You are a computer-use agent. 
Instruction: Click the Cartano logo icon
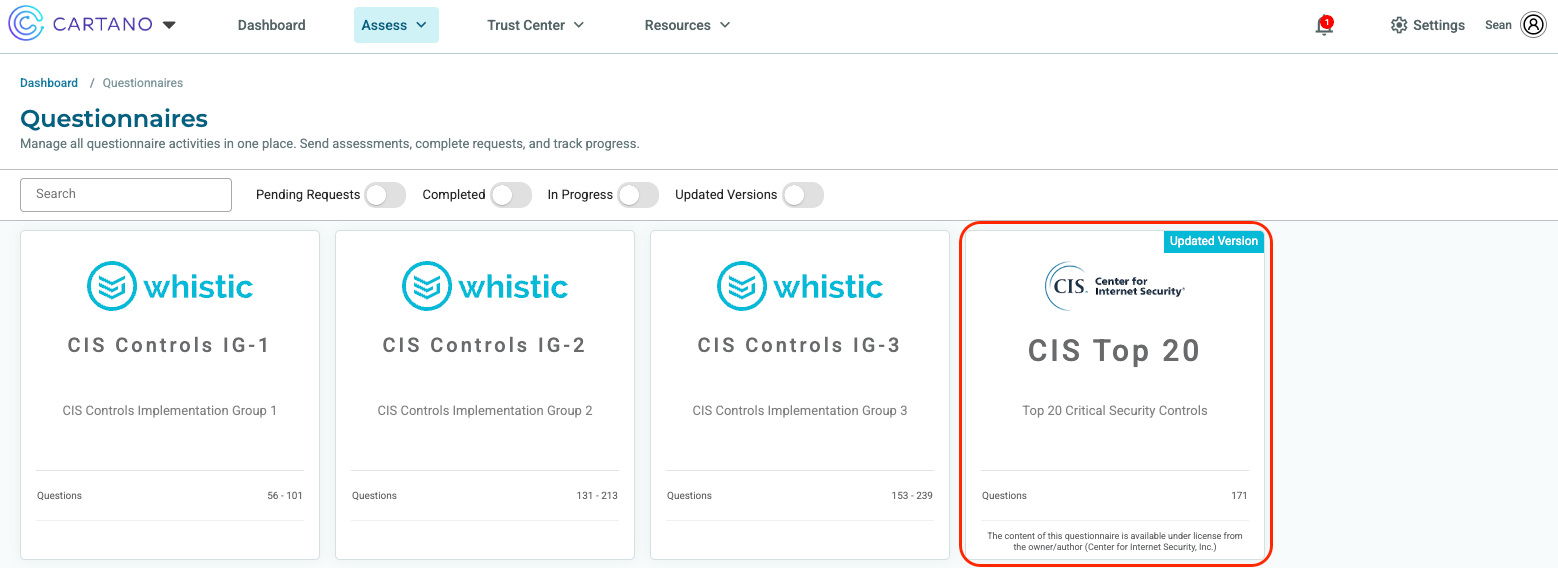point(25,25)
